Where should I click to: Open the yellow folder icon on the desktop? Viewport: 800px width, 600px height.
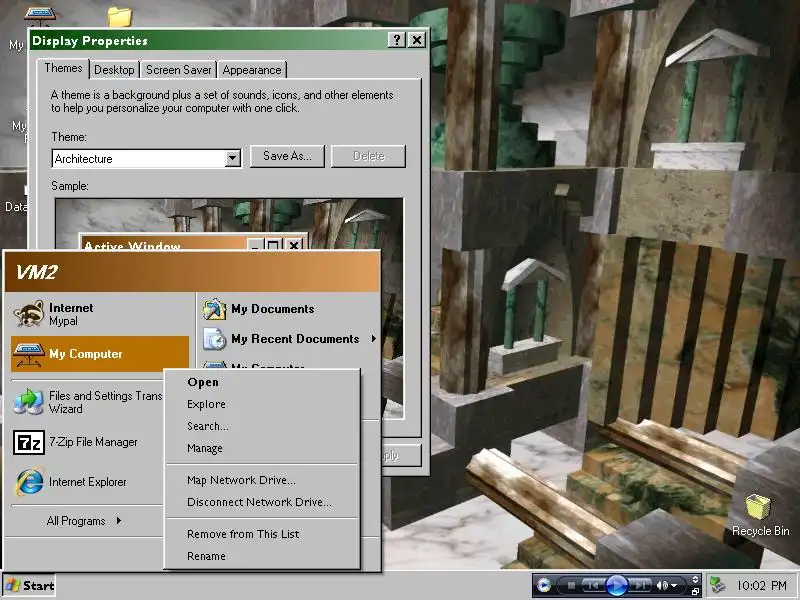[120, 16]
